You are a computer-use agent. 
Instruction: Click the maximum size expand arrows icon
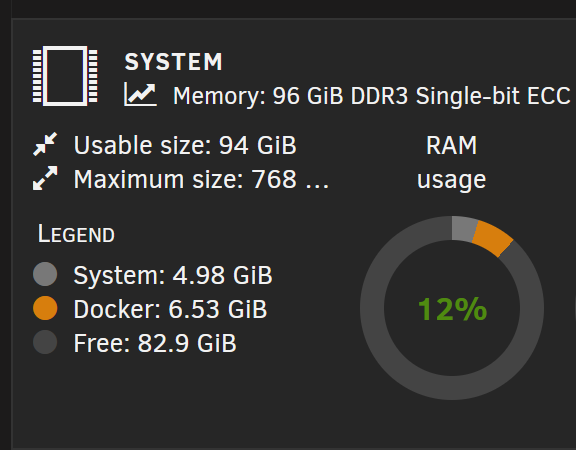pyautogui.click(x=45, y=178)
